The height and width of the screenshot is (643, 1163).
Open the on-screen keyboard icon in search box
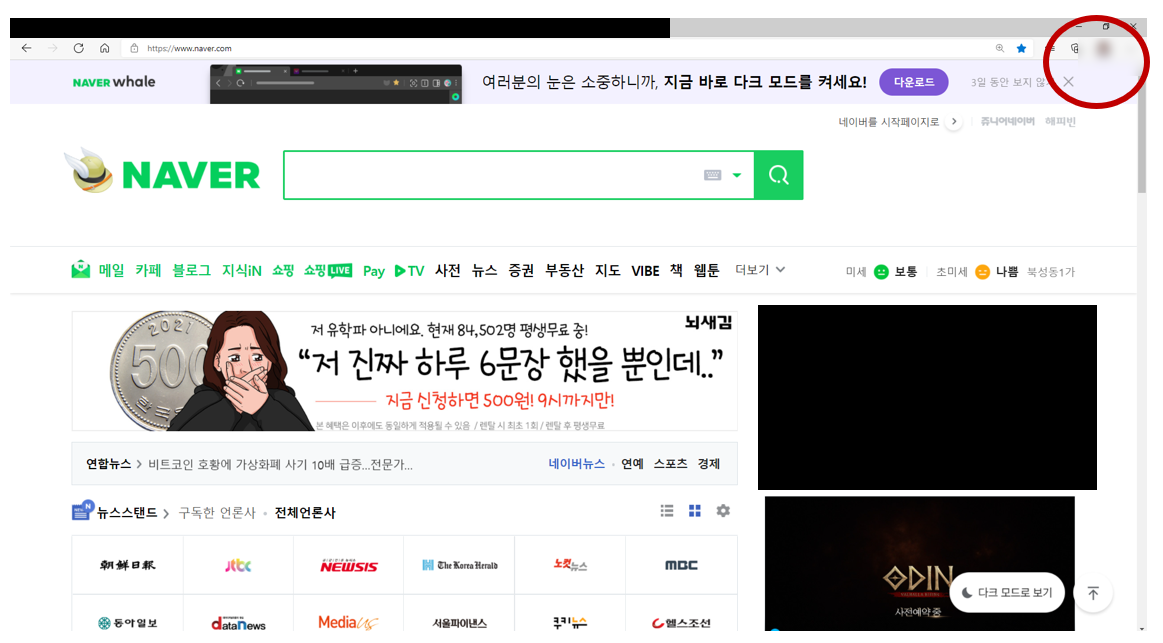[712, 175]
